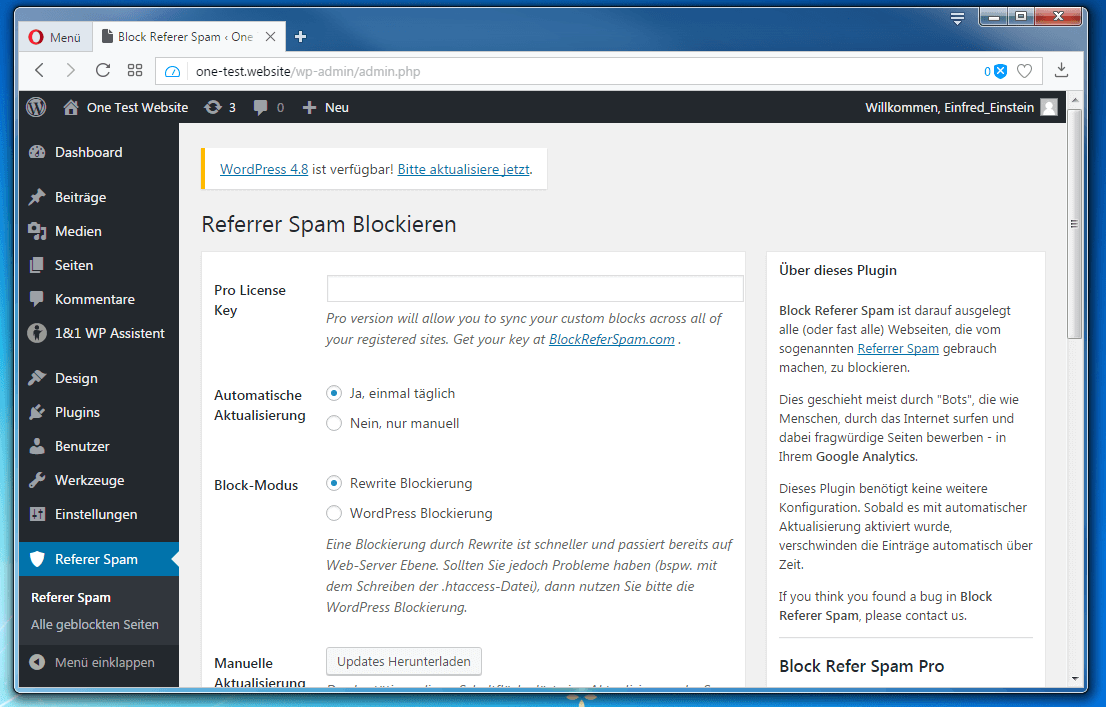Click the user avatar icon
Viewport: 1106px width, 707px height.
1049,107
